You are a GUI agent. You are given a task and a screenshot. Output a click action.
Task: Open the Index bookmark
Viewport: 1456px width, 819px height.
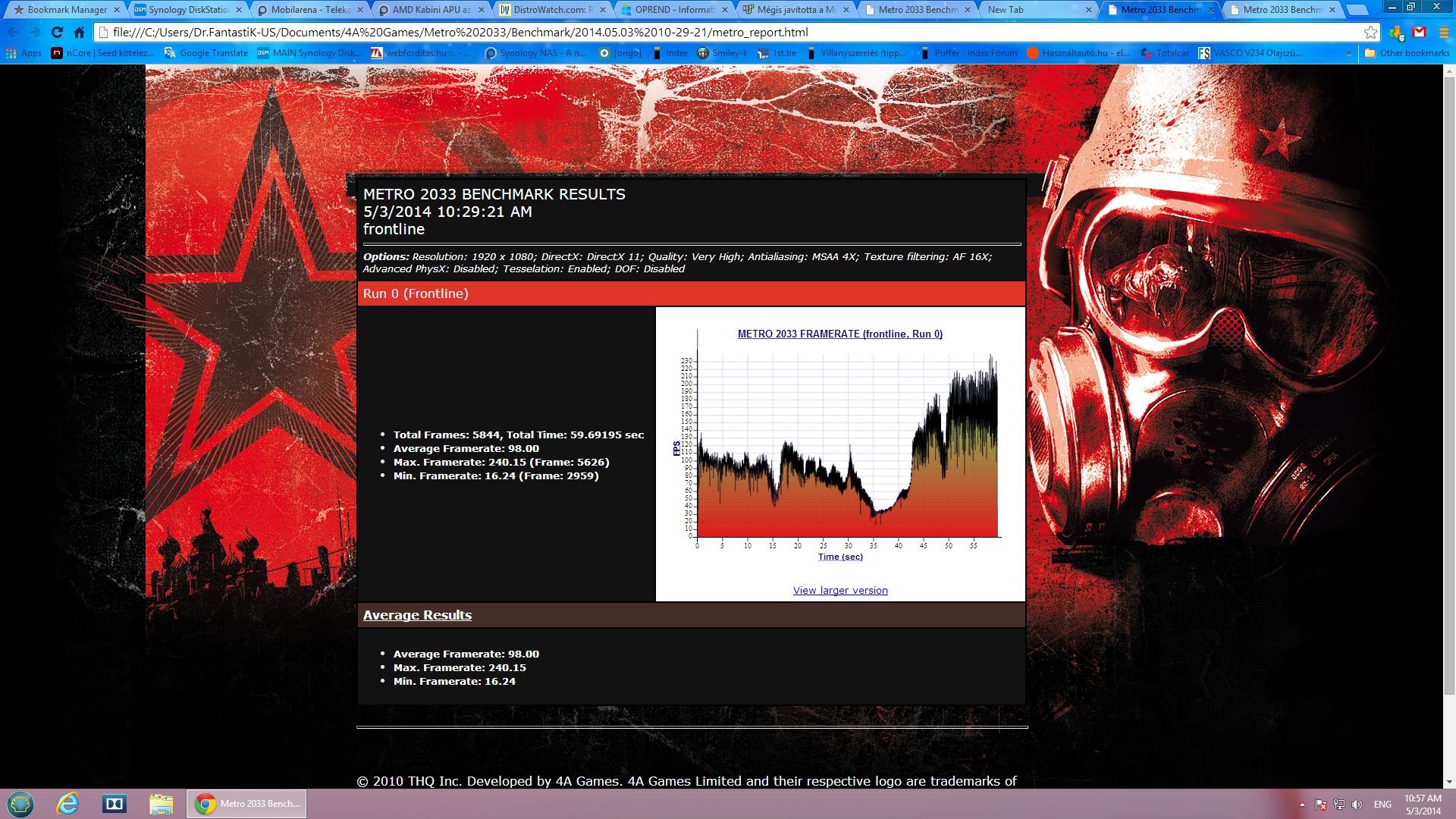click(670, 53)
